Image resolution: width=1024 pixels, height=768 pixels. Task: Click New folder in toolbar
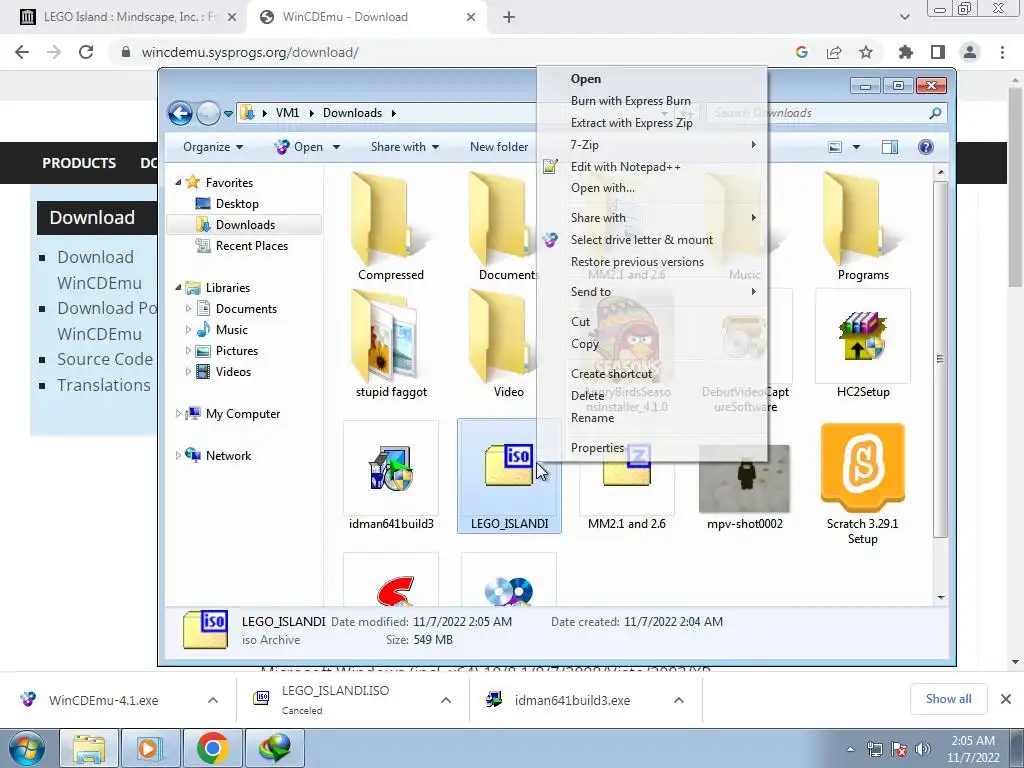click(x=499, y=147)
